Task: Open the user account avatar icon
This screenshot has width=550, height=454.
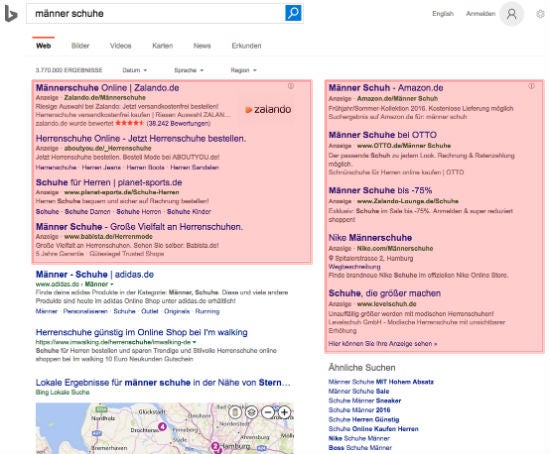Action: [x=512, y=14]
